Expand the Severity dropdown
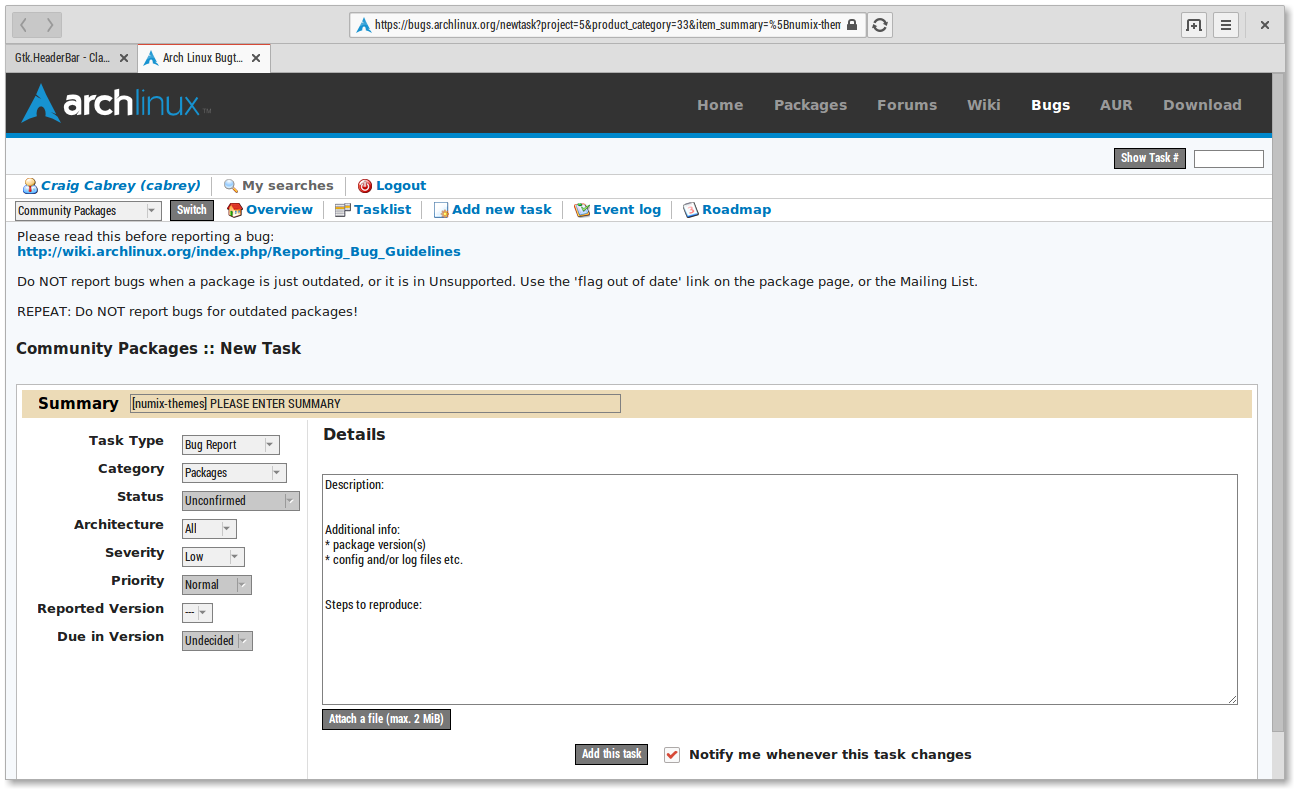Screen dimensions: 1294x789 pos(213,557)
